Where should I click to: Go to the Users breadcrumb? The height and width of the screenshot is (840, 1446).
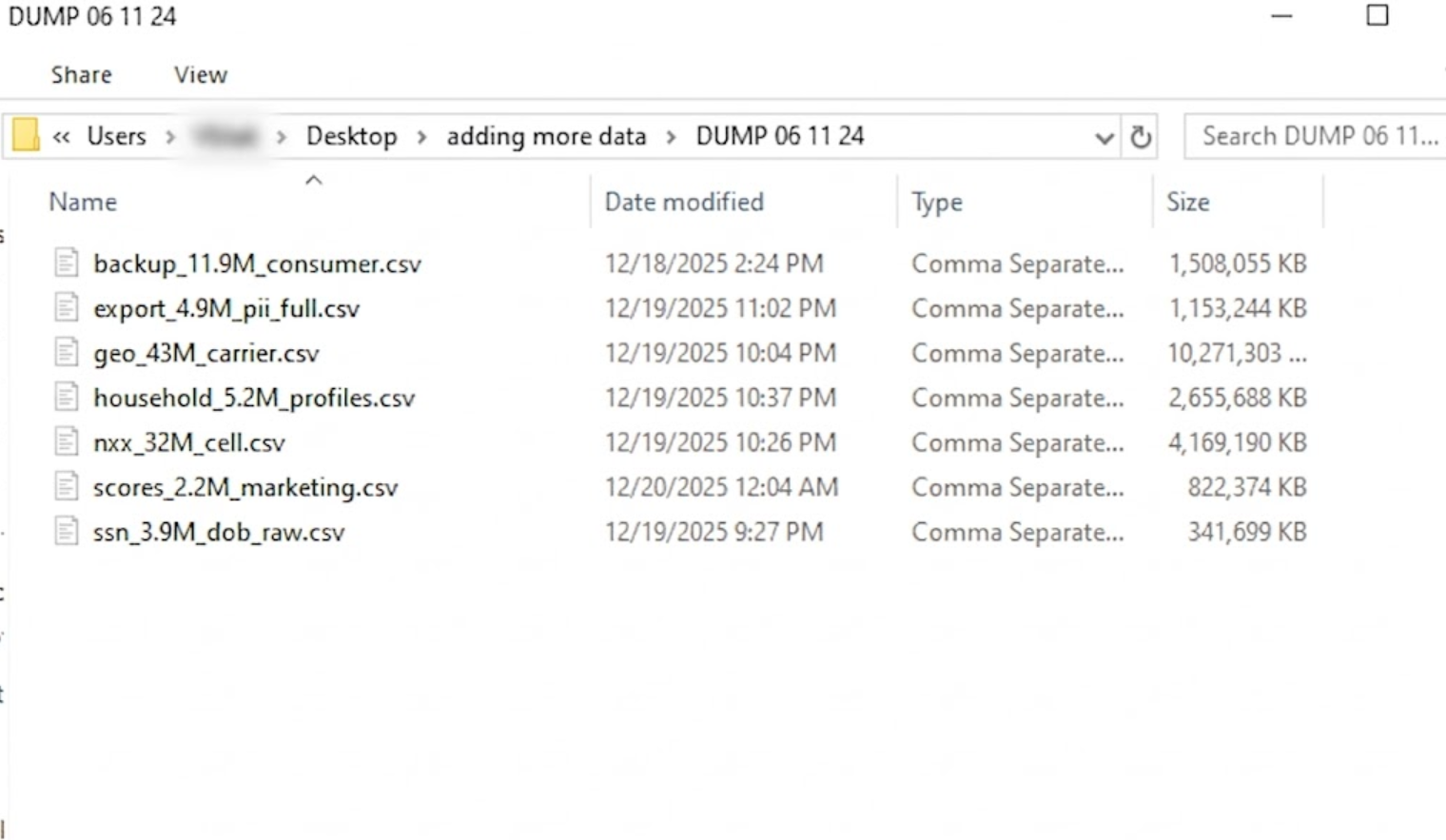click(116, 136)
